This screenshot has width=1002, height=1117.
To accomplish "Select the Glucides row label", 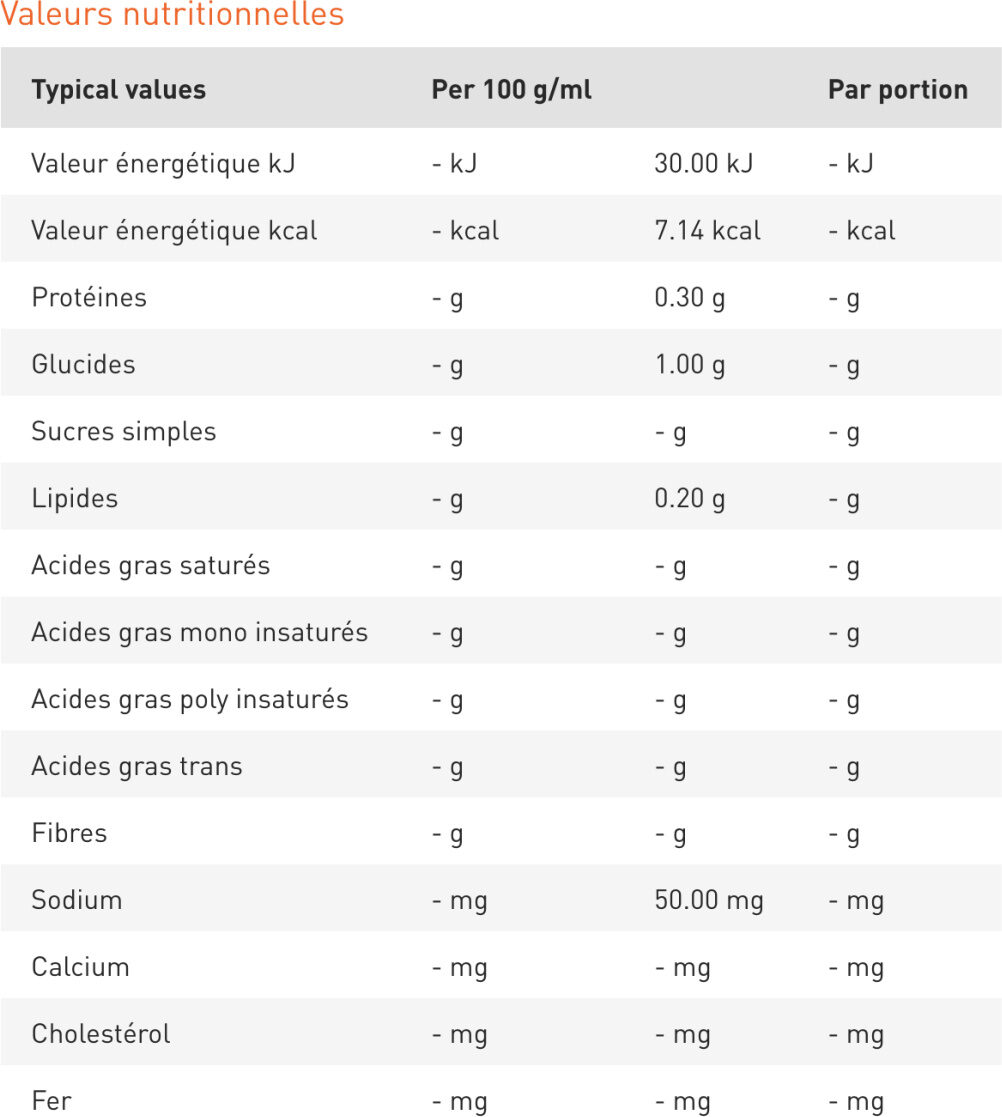I will [x=83, y=365].
